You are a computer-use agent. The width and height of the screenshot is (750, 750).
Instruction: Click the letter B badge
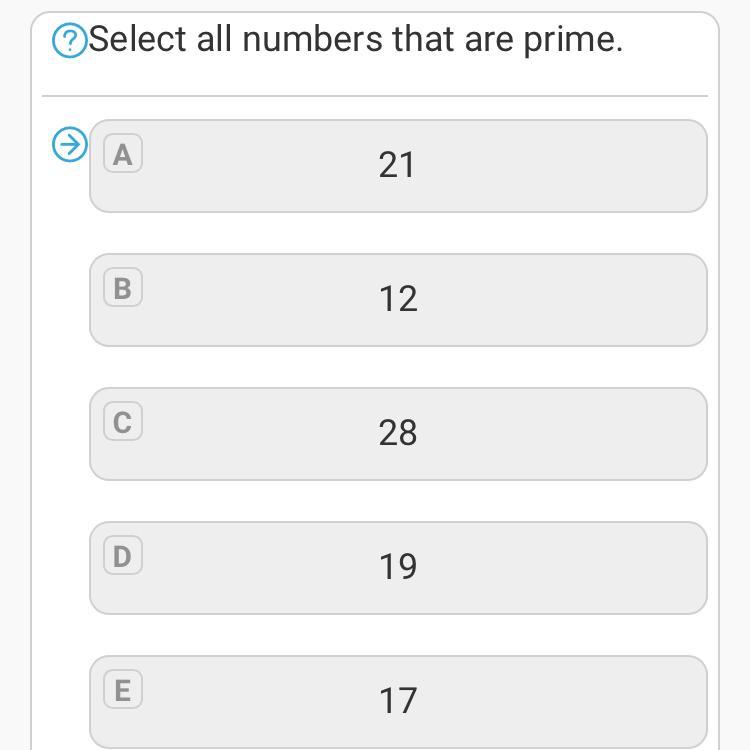coord(122,288)
